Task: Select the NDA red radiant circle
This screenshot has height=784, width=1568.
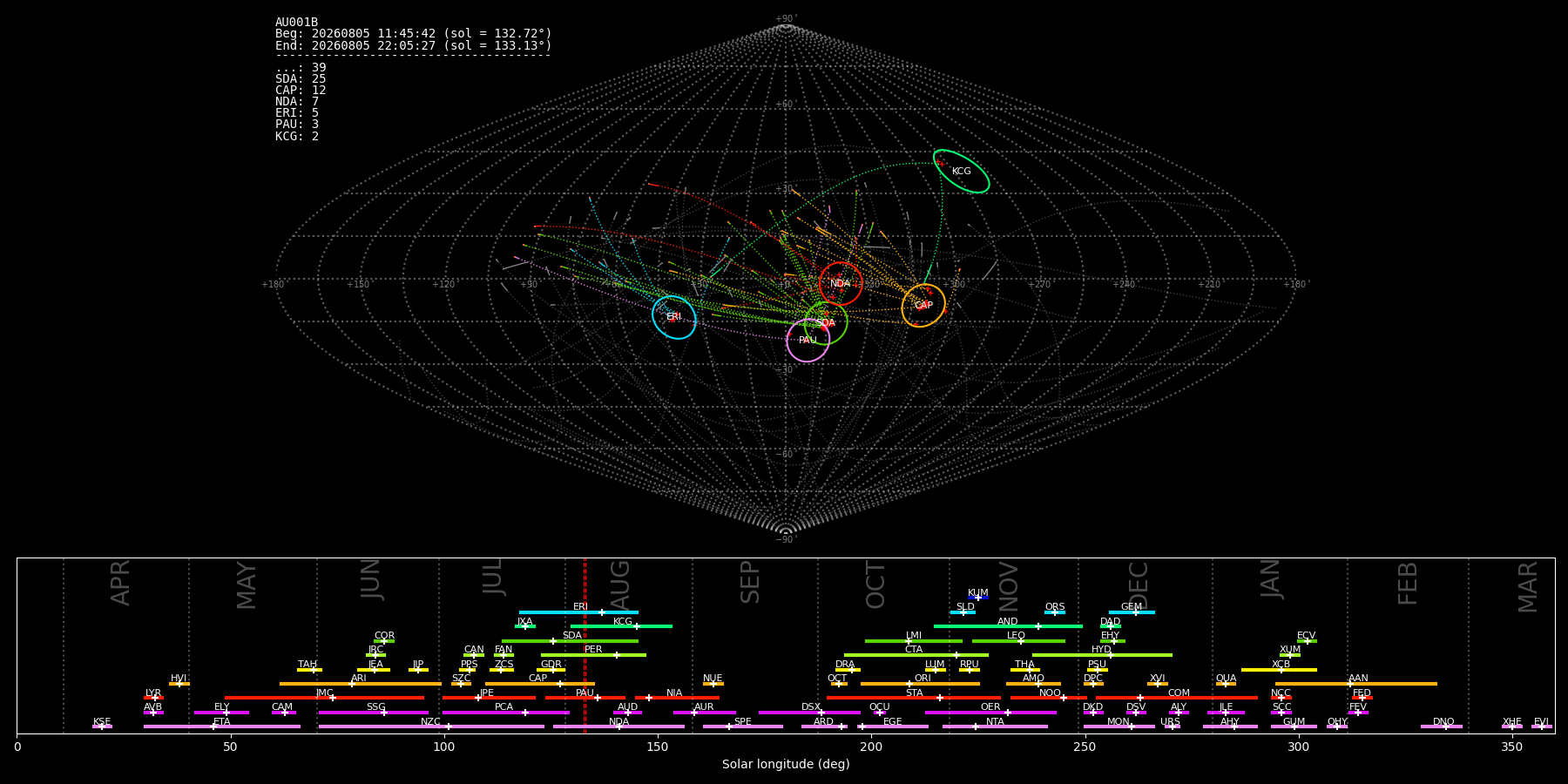Action: click(841, 283)
